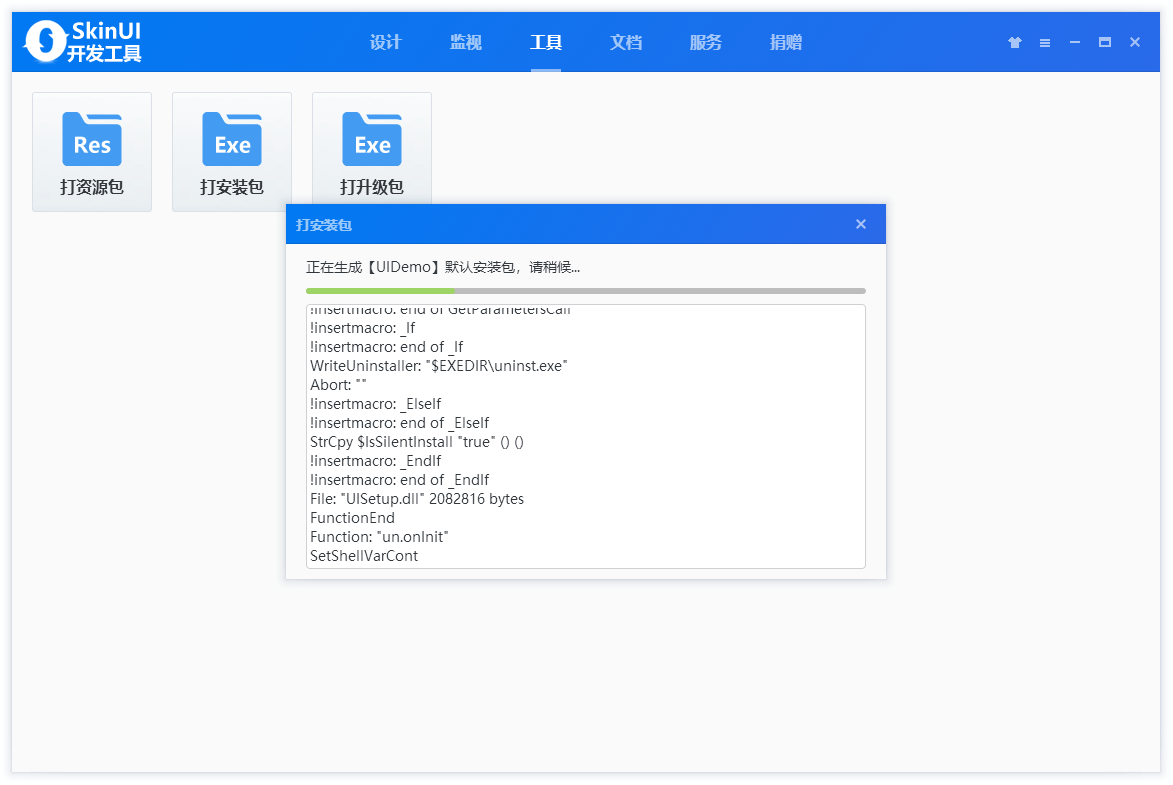
Task: Click log line 'Abort: ""'
Action: point(338,385)
